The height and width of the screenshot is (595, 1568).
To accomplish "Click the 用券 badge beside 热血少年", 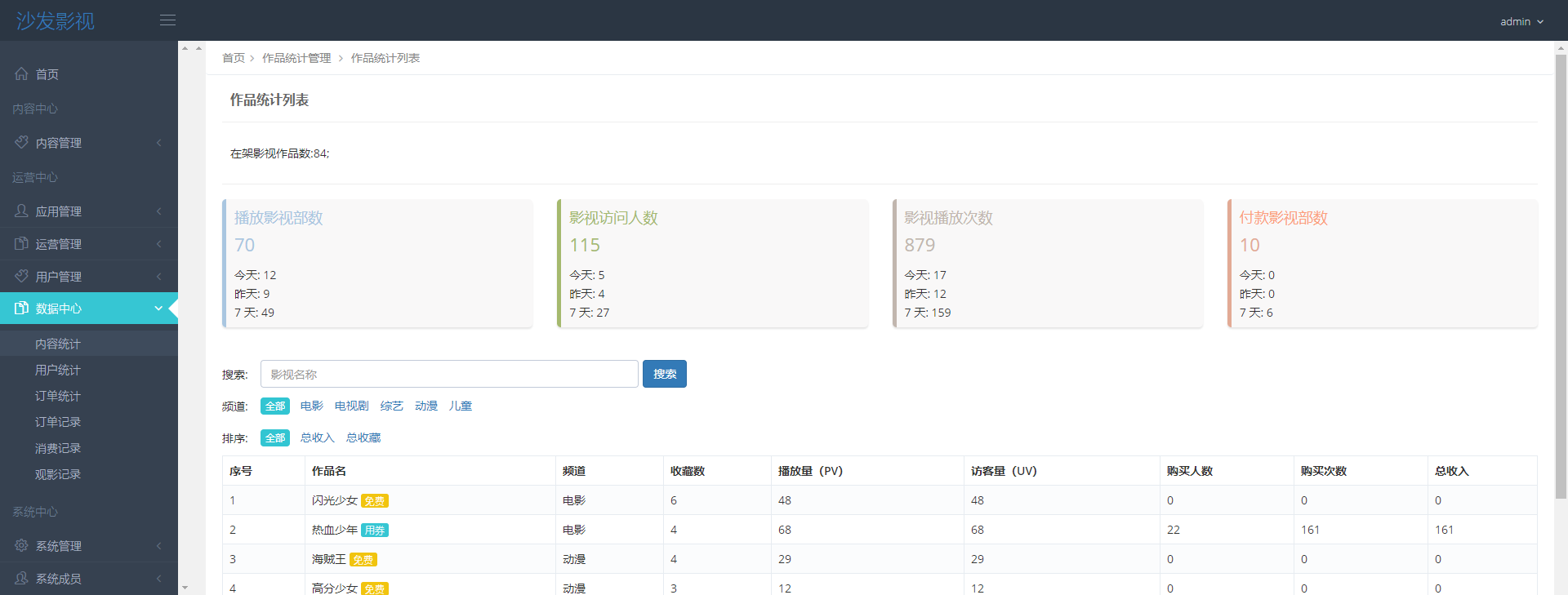I will pos(375,531).
